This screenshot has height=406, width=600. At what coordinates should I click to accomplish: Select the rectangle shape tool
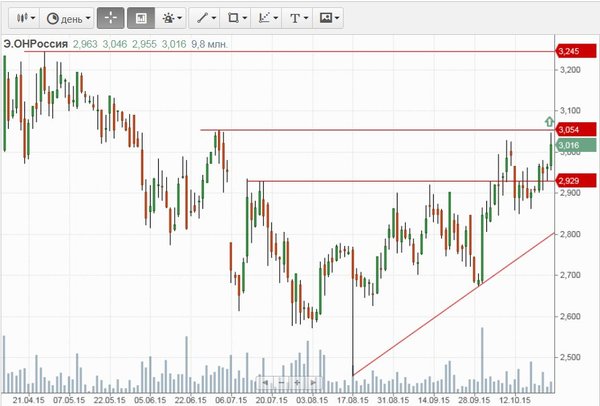[x=236, y=18]
